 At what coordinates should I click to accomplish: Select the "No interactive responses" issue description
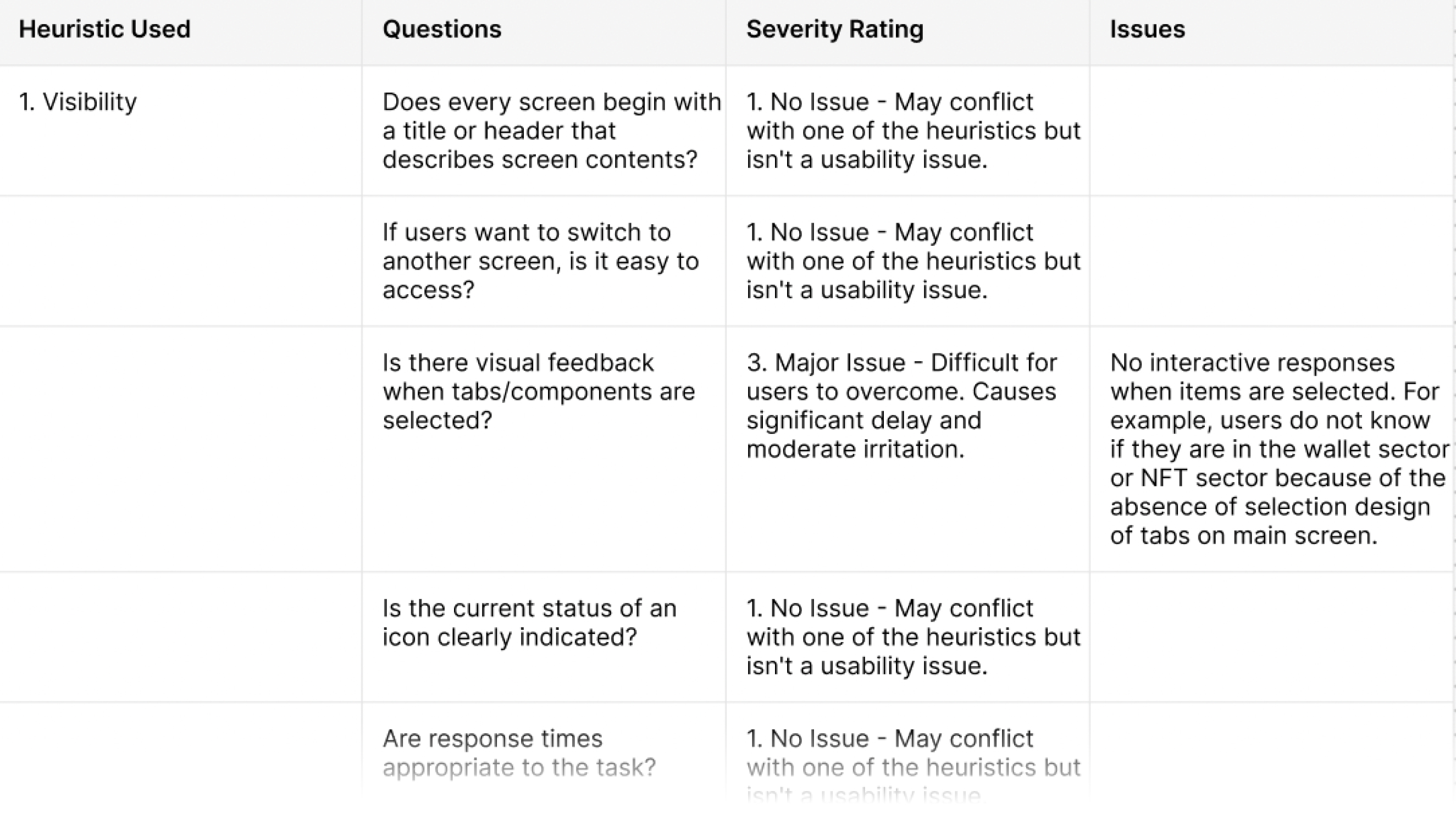pyautogui.click(x=1278, y=449)
